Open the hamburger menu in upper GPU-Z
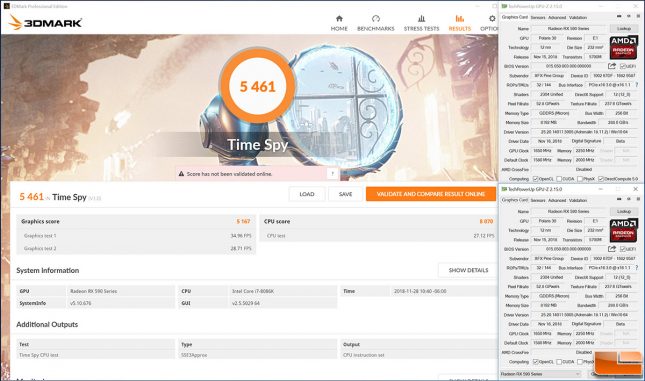This screenshot has height=381, width=645. 638,16
